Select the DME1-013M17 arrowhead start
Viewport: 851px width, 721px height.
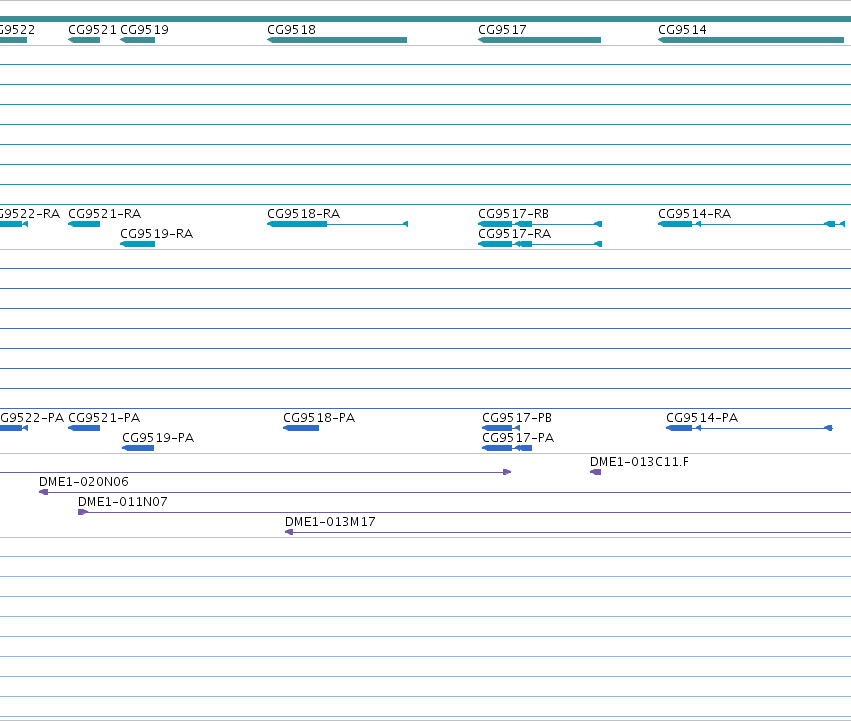click(289, 532)
